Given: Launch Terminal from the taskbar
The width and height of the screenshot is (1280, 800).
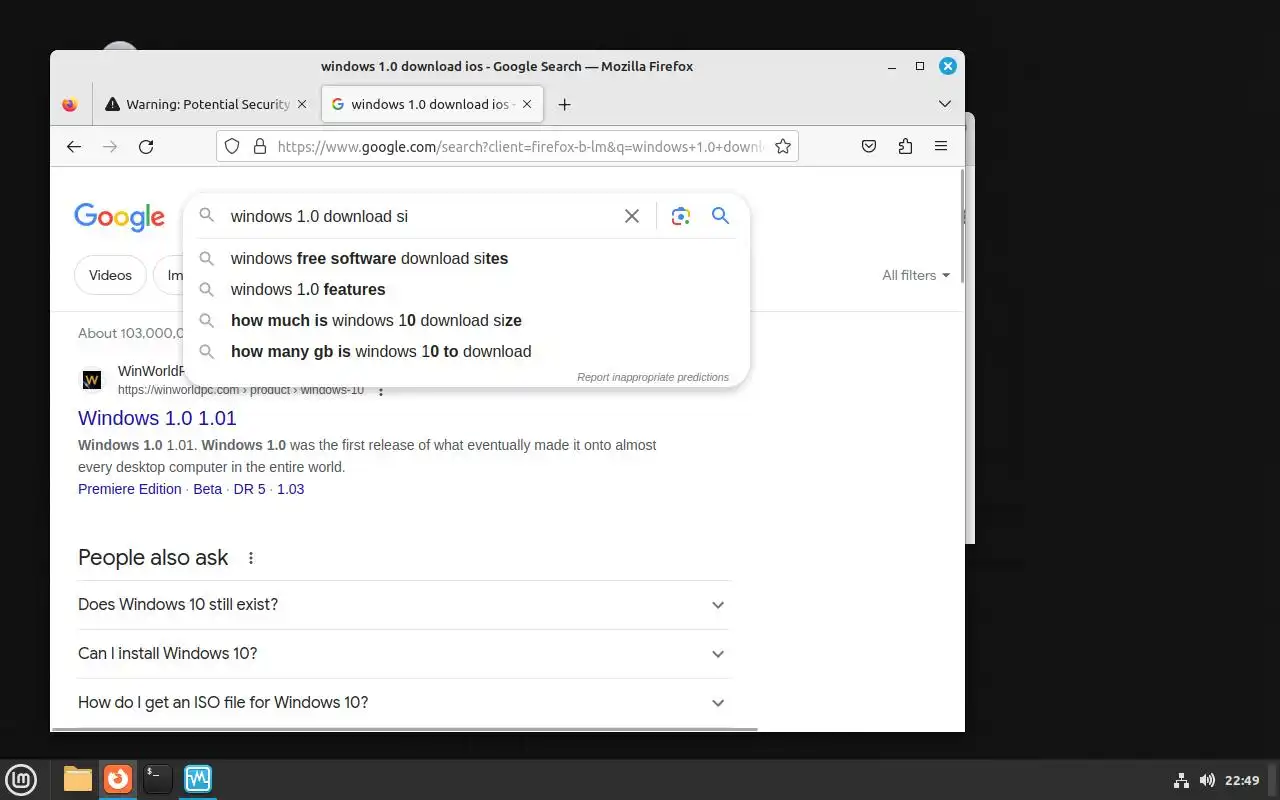Looking at the screenshot, I should click(x=158, y=779).
